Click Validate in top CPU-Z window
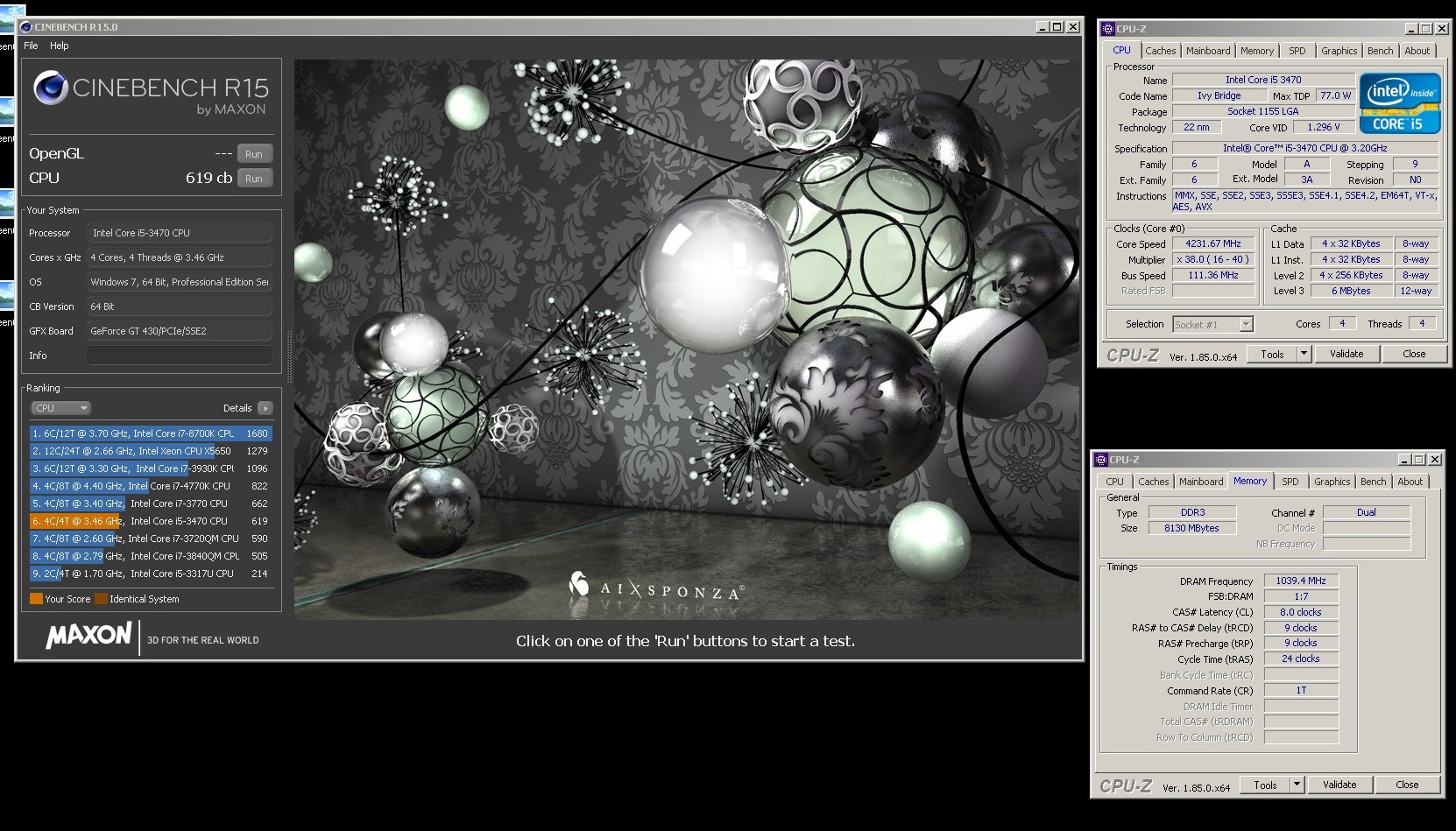Image resolution: width=1456 pixels, height=831 pixels. 1346,354
